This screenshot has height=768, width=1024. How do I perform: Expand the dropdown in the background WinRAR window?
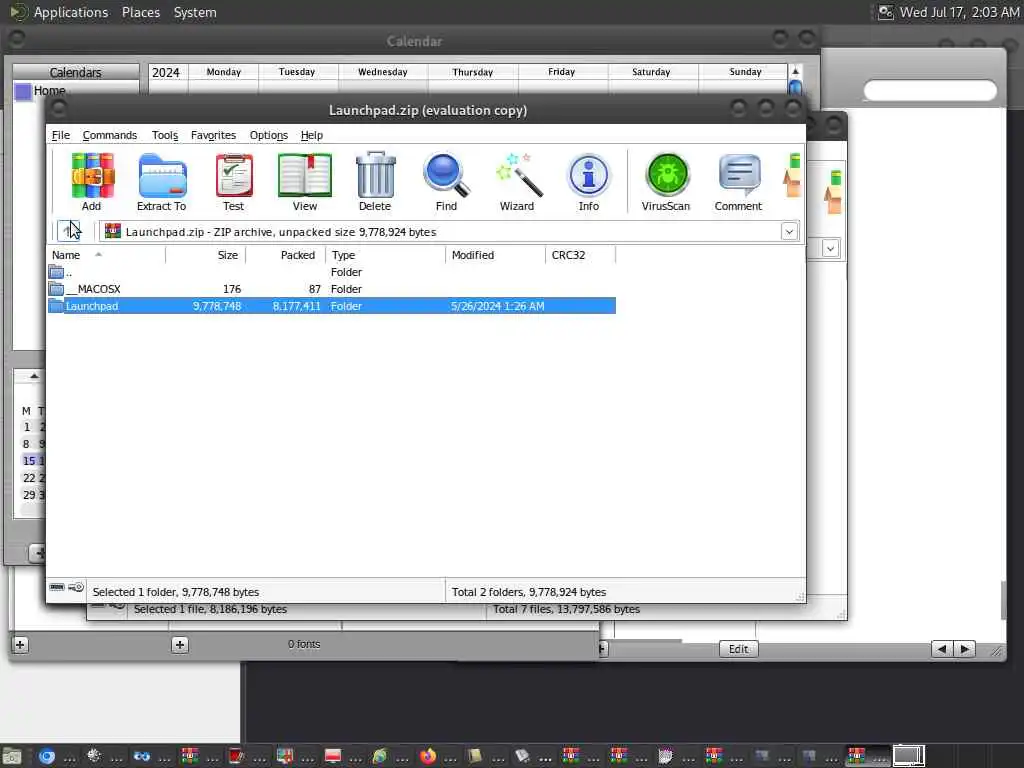(830, 249)
